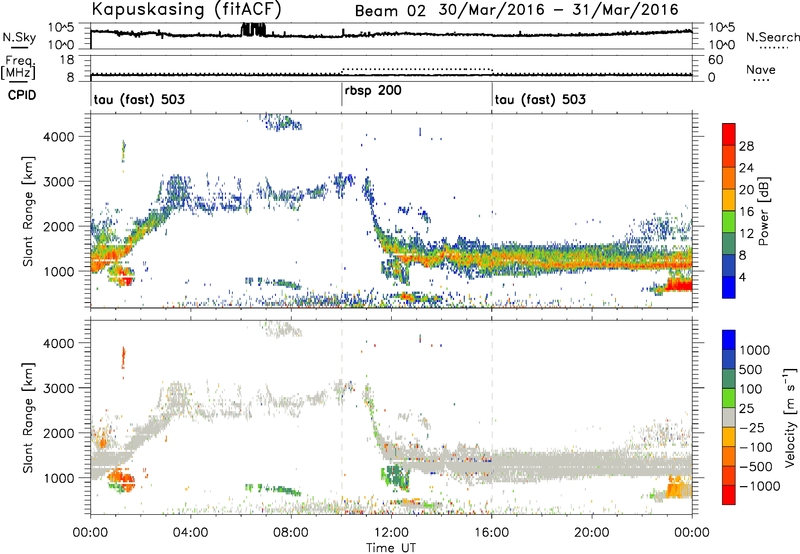The image size is (800, 554).
Task: Click the noise spike burst in the N.Sky trace
Action: coord(253,30)
